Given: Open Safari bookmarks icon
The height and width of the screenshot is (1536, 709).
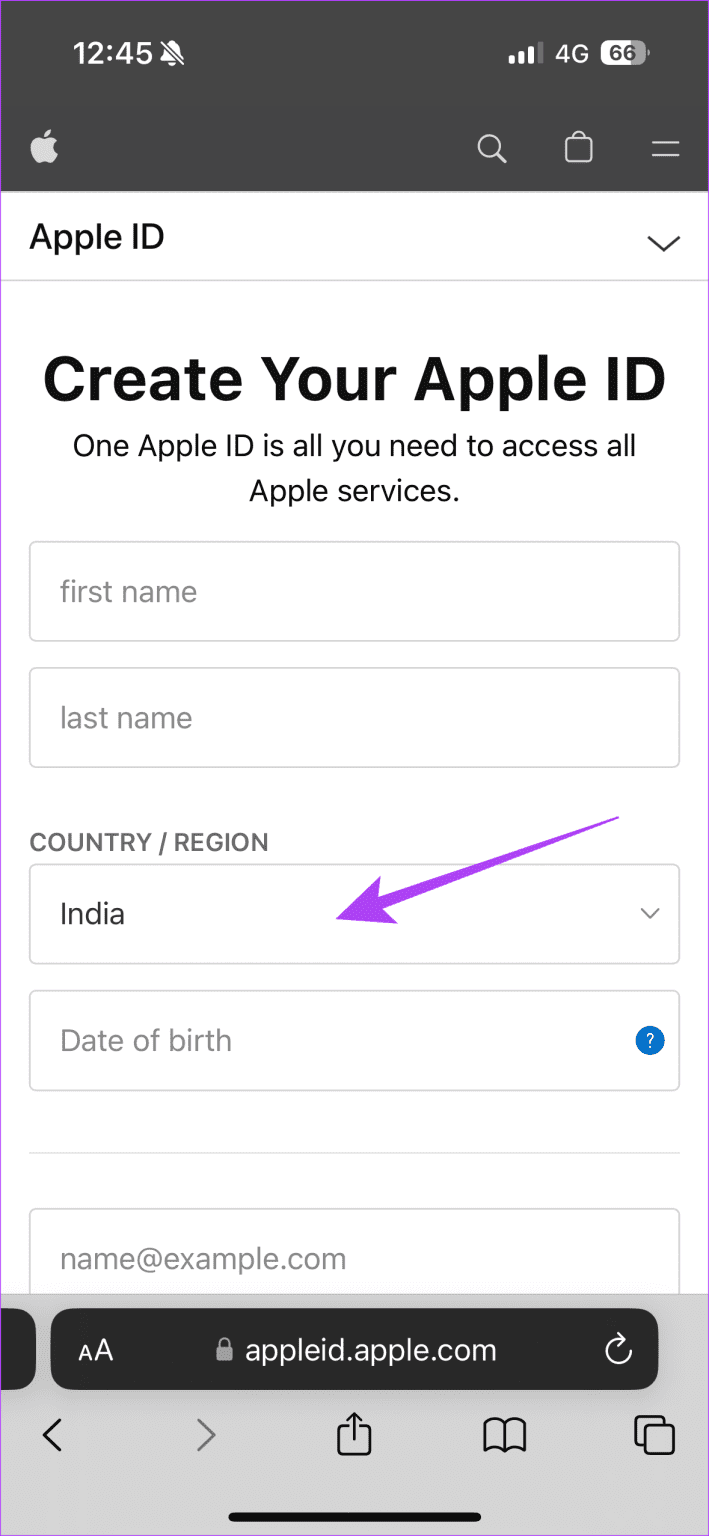Looking at the screenshot, I should coord(504,1437).
